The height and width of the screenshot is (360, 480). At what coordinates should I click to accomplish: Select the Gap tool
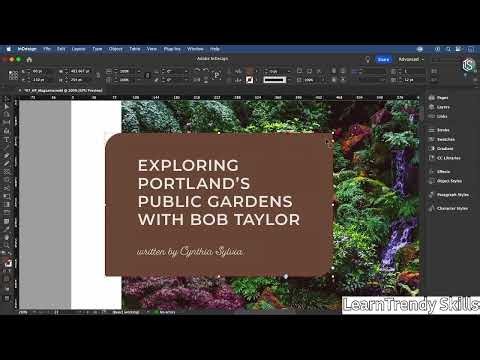(7, 123)
